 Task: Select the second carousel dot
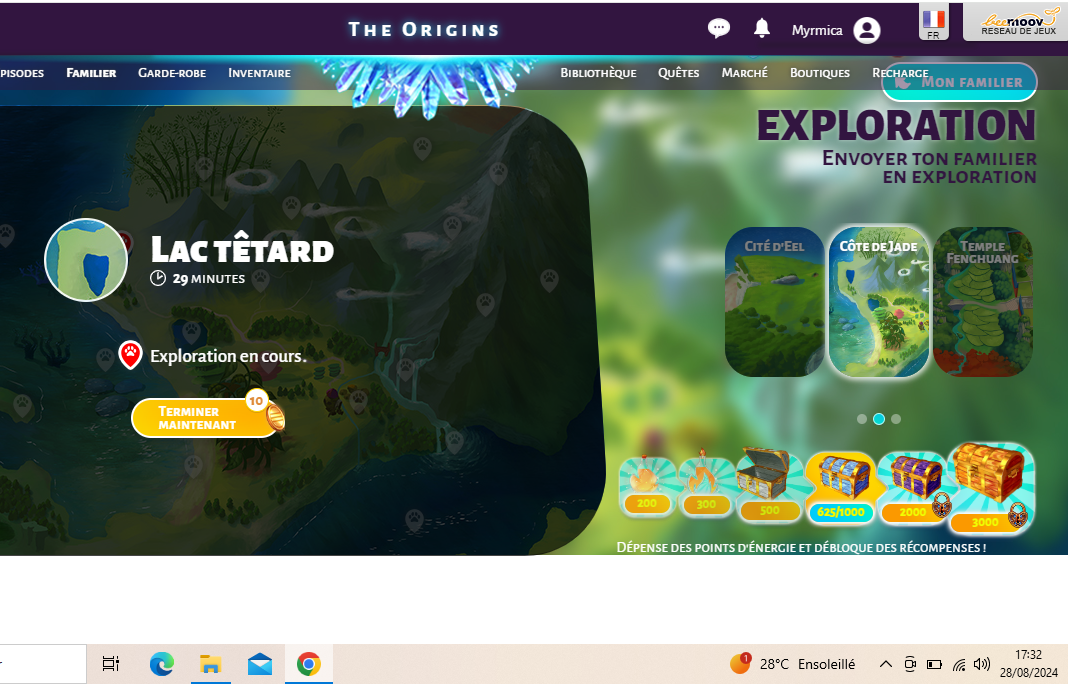[879, 419]
